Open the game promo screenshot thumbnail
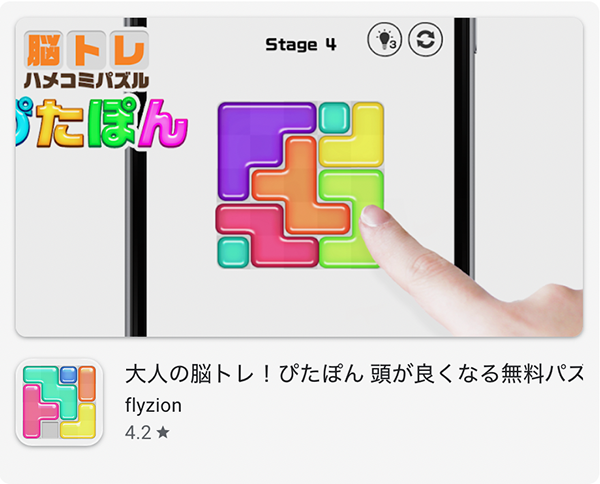The image size is (600, 484). pos(299,177)
